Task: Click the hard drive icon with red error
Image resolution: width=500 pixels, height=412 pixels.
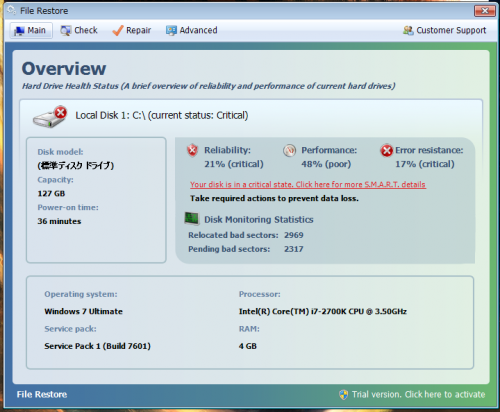Action: pos(50,117)
